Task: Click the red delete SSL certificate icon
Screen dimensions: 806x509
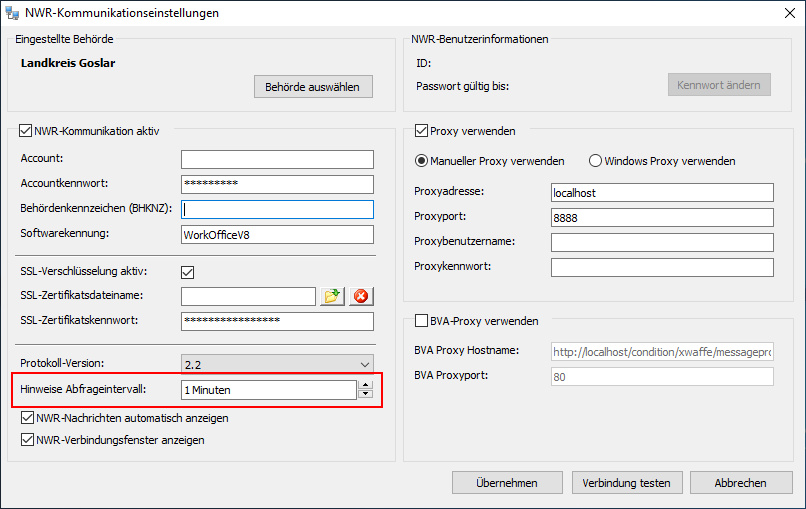Action: 361,296
